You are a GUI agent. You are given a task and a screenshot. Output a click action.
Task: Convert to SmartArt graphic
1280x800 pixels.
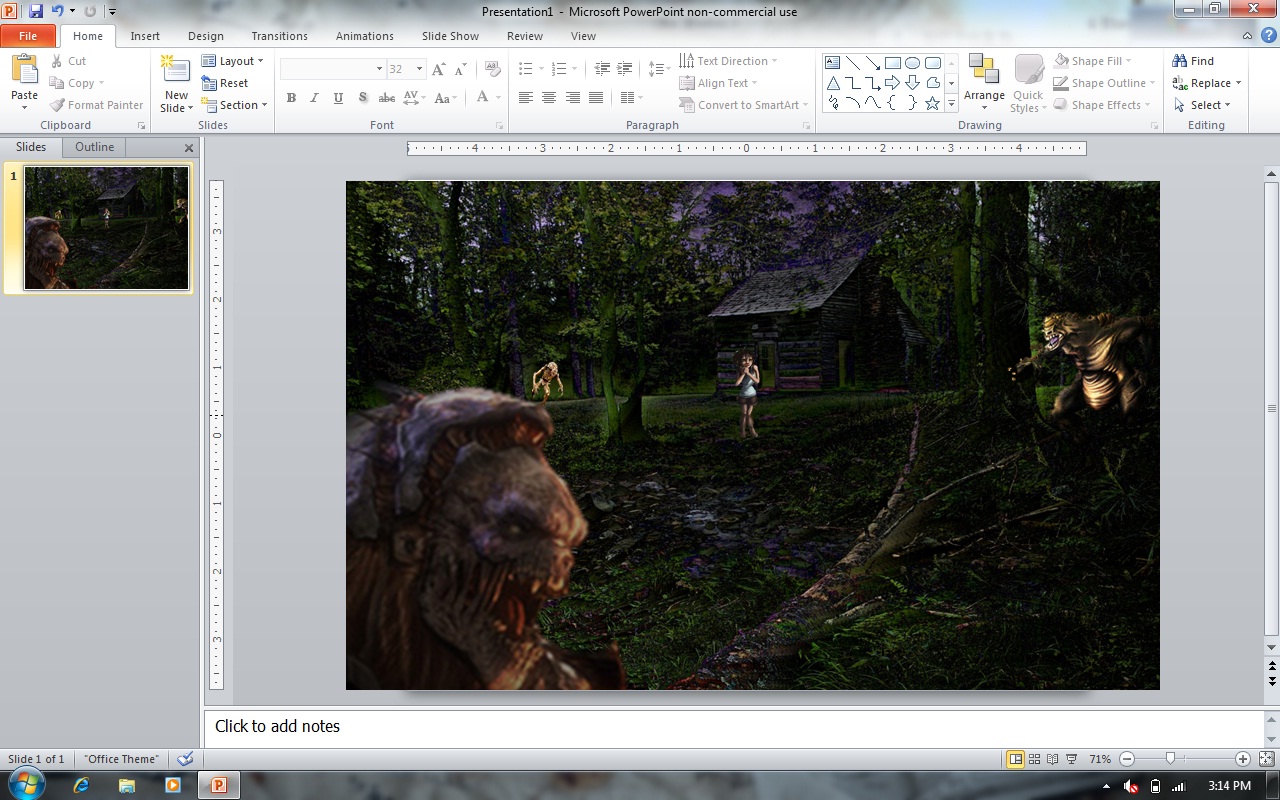(x=743, y=105)
